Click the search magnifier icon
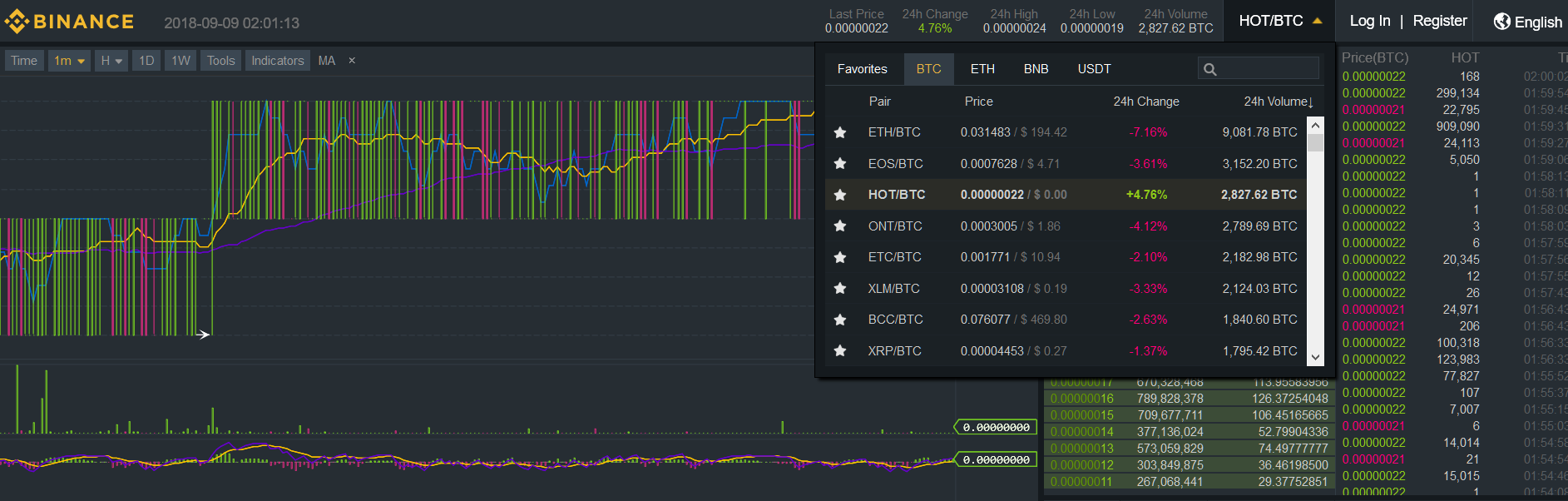 coord(1210,70)
